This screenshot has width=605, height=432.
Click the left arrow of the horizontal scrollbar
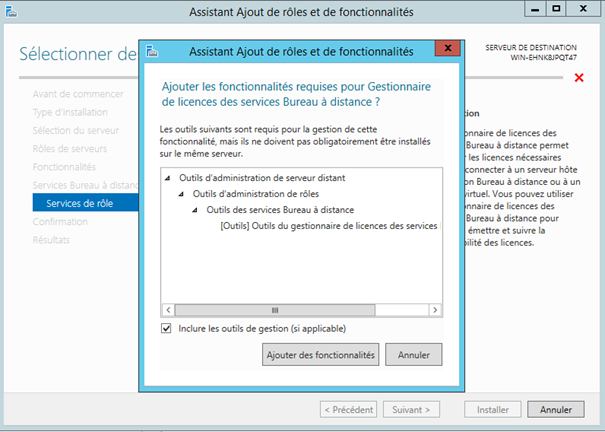click(168, 311)
